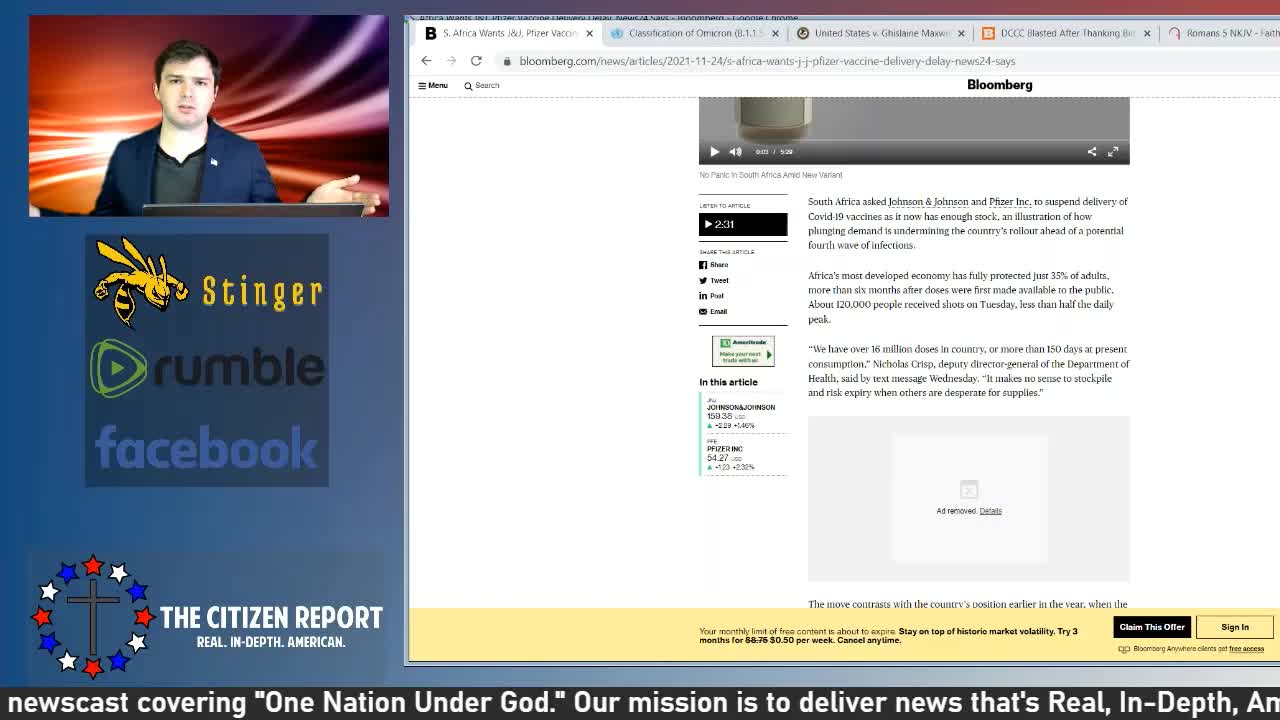Image resolution: width=1280 pixels, height=720 pixels.
Task: Play the Bloomberg article video
Action: tap(714, 152)
